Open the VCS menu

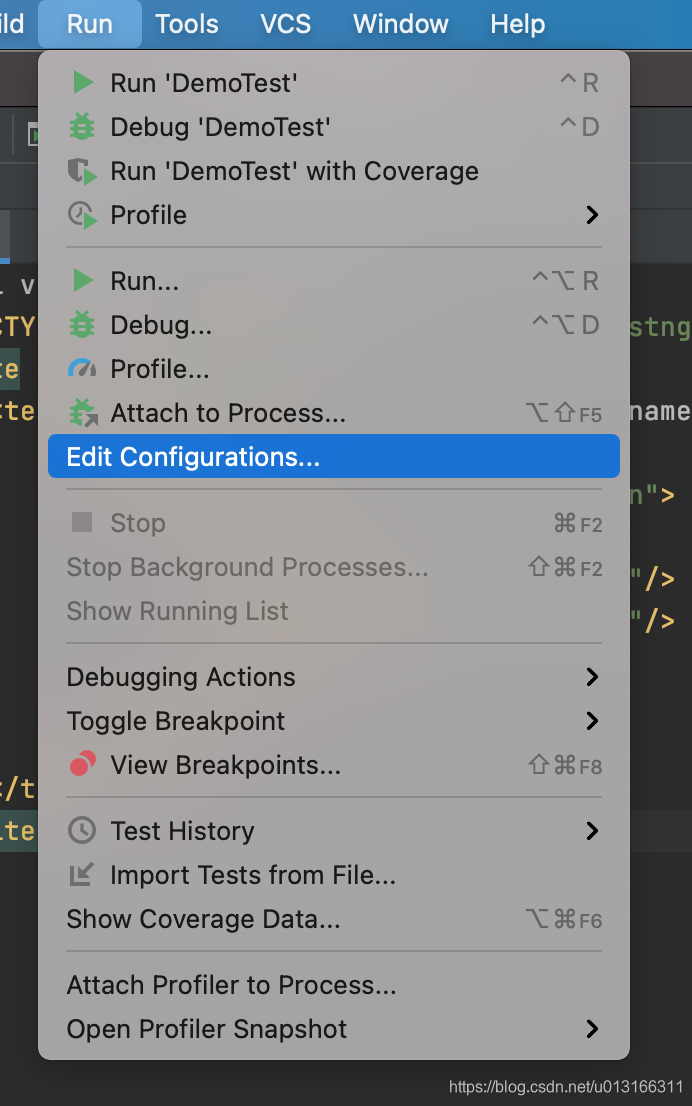click(x=286, y=24)
